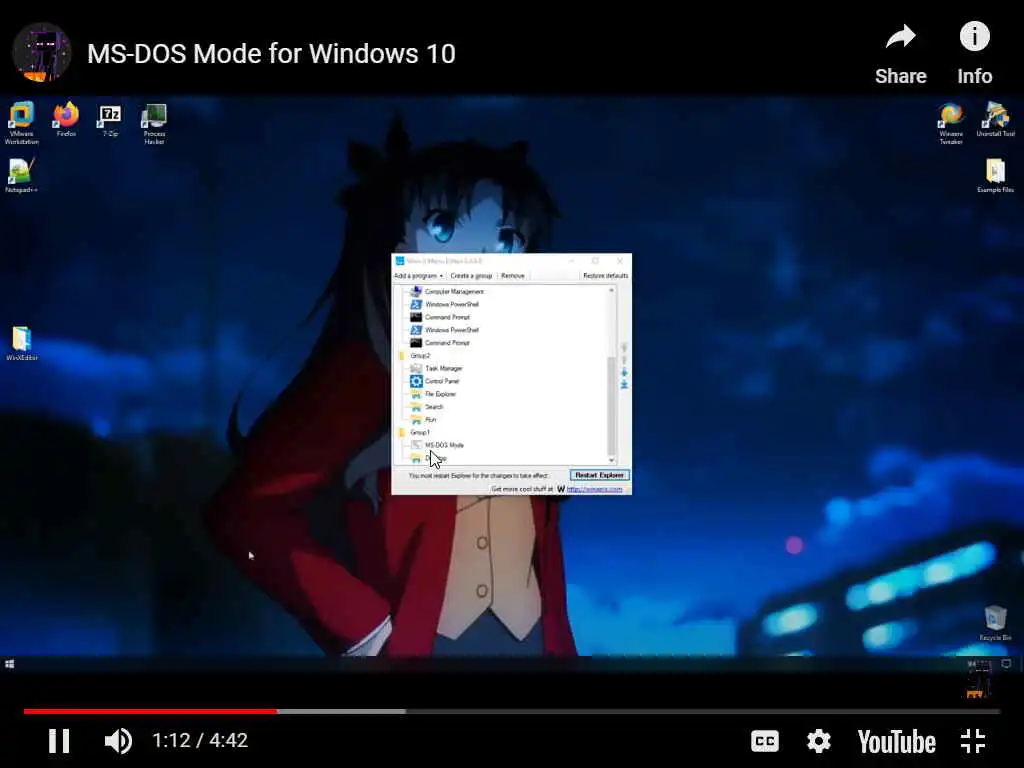Open the channel avatar
This screenshot has width=1024, height=768.
tap(41, 53)
